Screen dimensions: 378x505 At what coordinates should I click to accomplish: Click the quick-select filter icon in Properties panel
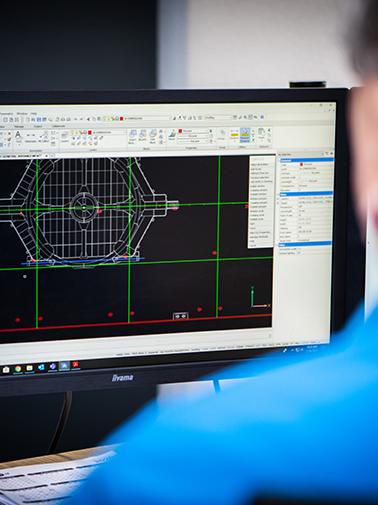coord(327,154)
